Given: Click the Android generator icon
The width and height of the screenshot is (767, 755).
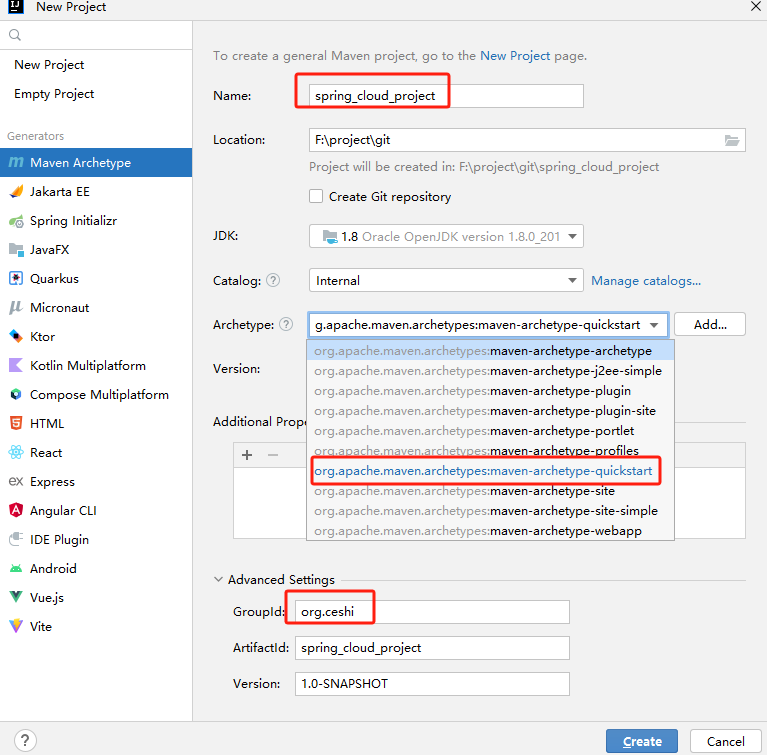Looking at the screenshot, I should tap(16, 569).
